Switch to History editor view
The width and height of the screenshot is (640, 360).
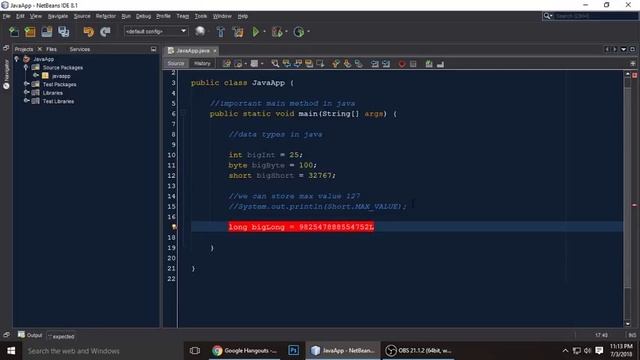(x=202, y=63)
